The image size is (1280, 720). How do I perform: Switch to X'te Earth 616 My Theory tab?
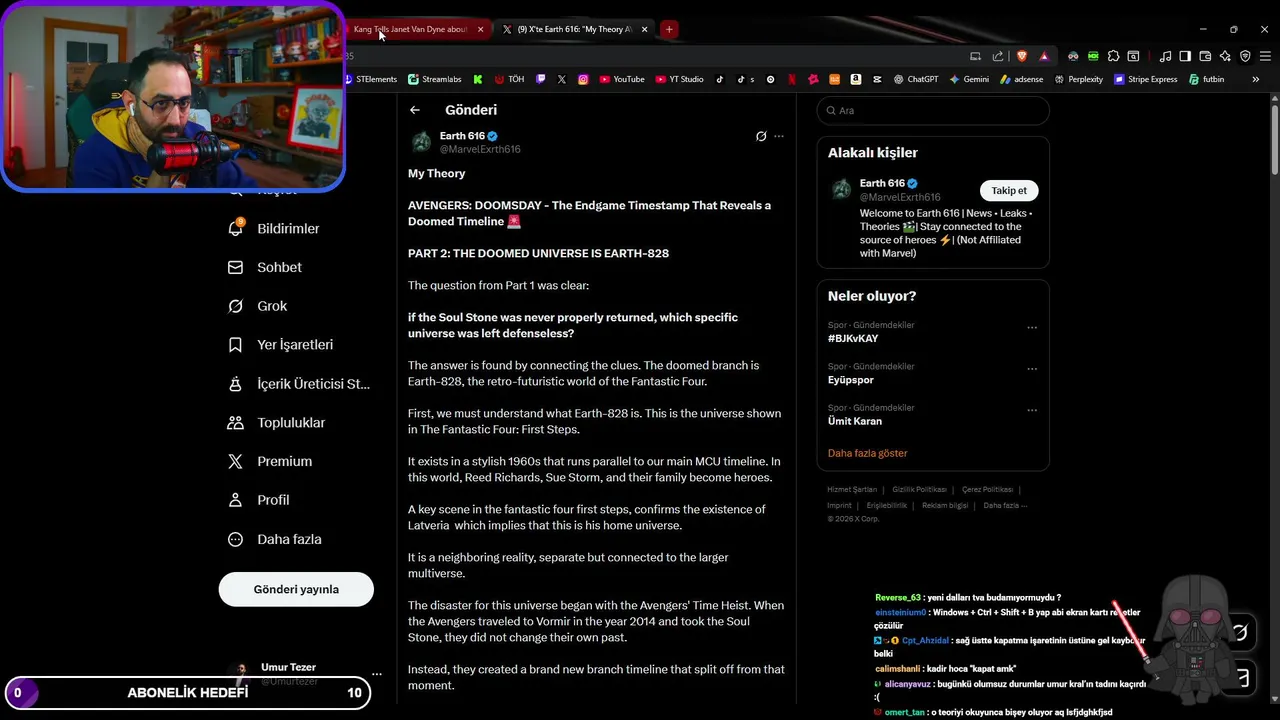tap(573, 29)
